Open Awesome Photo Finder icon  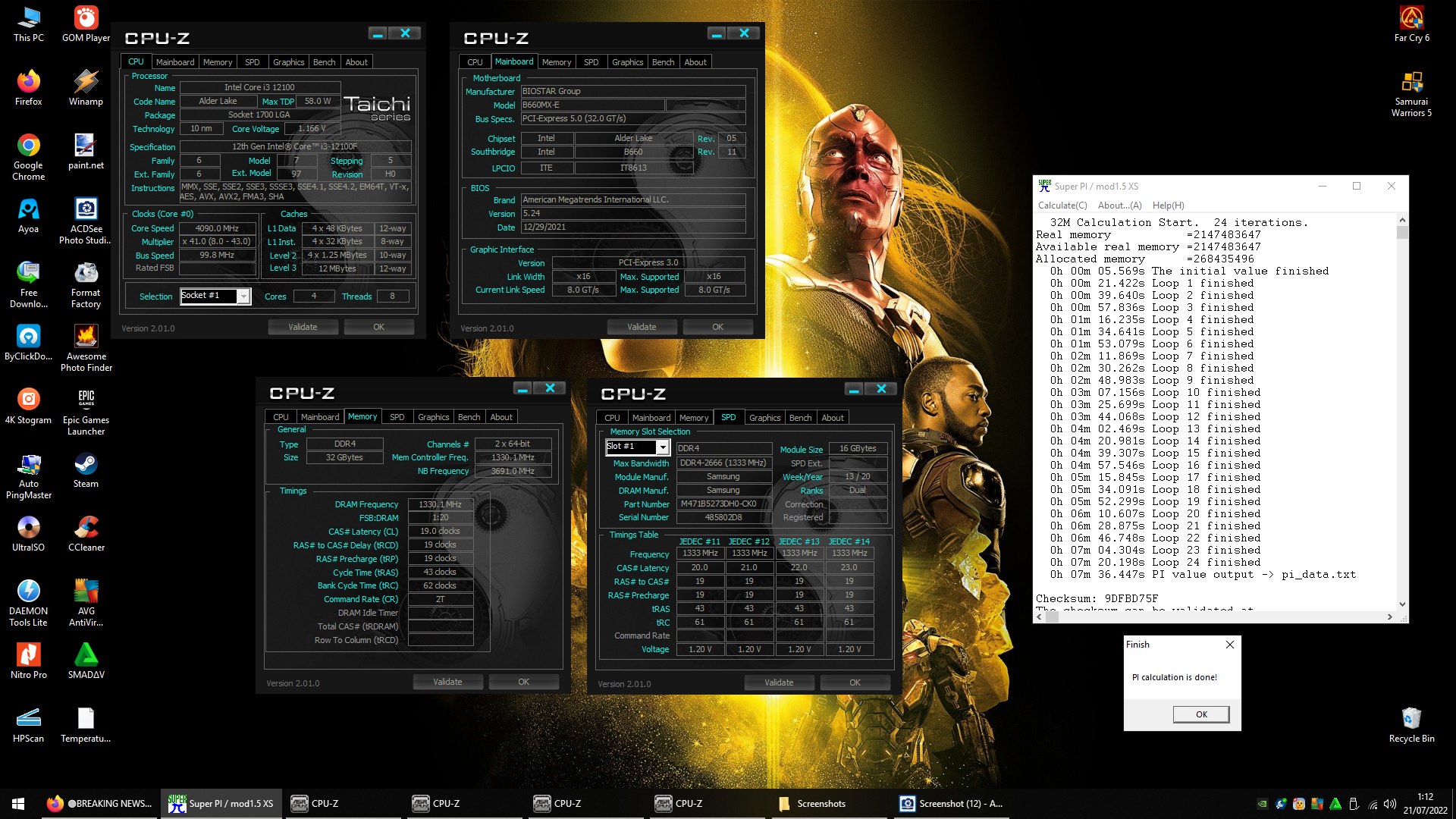click(86, 348)
